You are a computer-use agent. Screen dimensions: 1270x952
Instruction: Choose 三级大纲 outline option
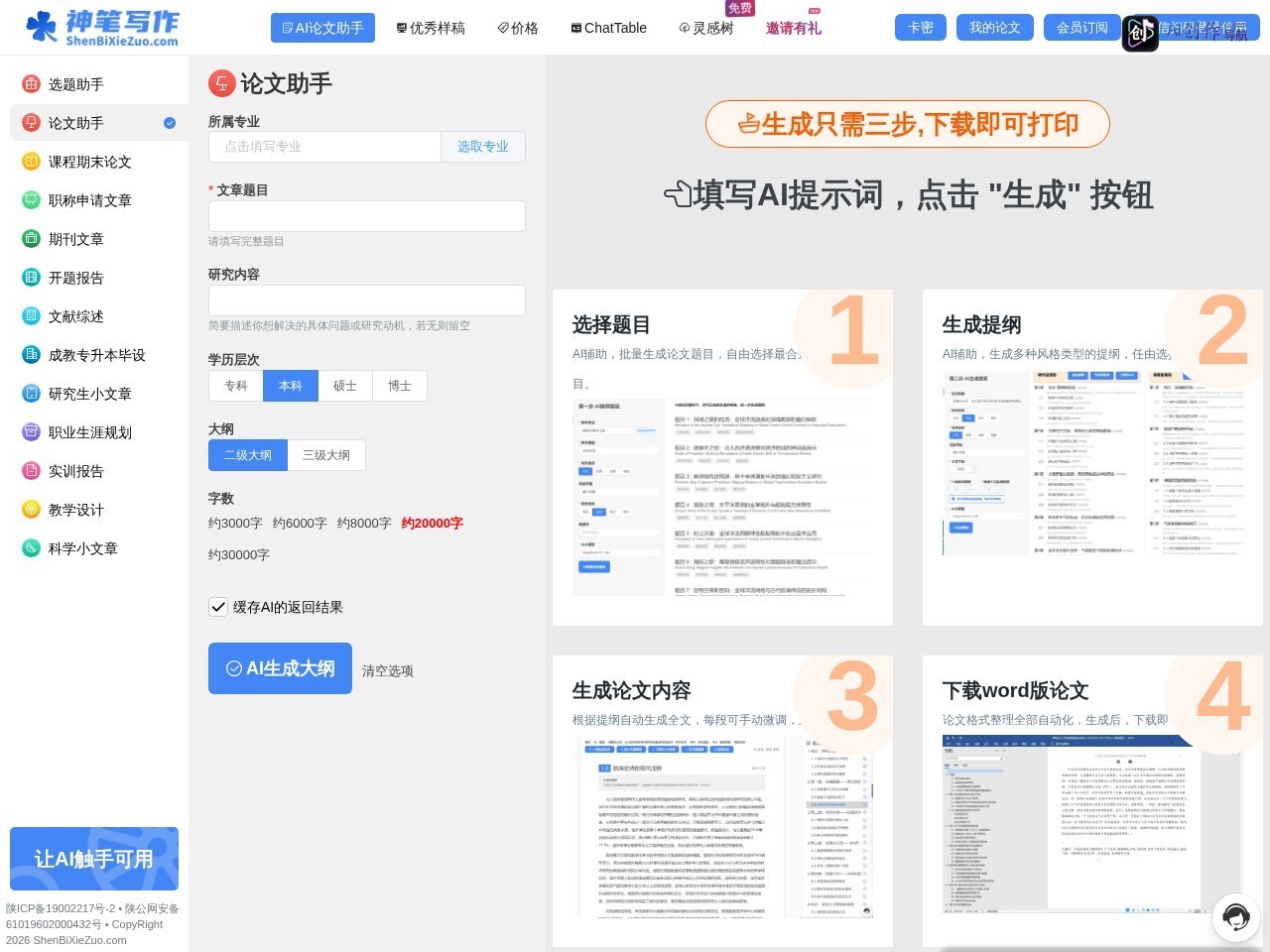tap(326, 455)
